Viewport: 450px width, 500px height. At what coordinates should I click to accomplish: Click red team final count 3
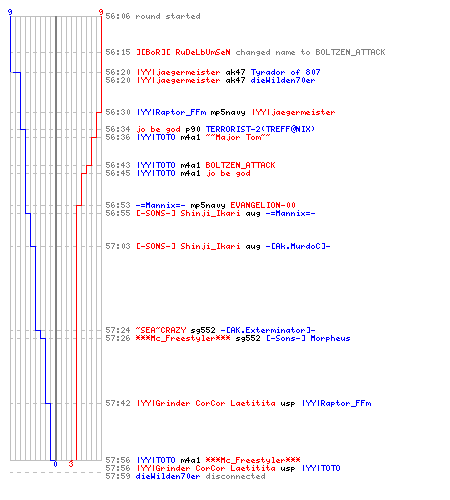71,464
